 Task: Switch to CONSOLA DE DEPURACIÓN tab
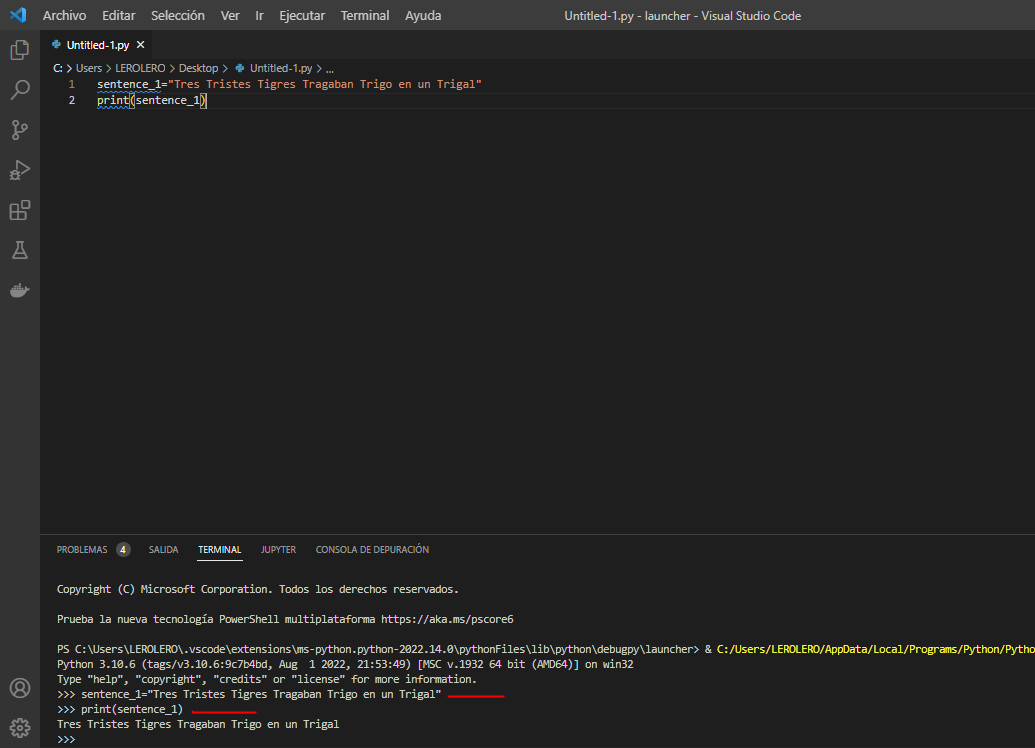(x=372, y=550)
